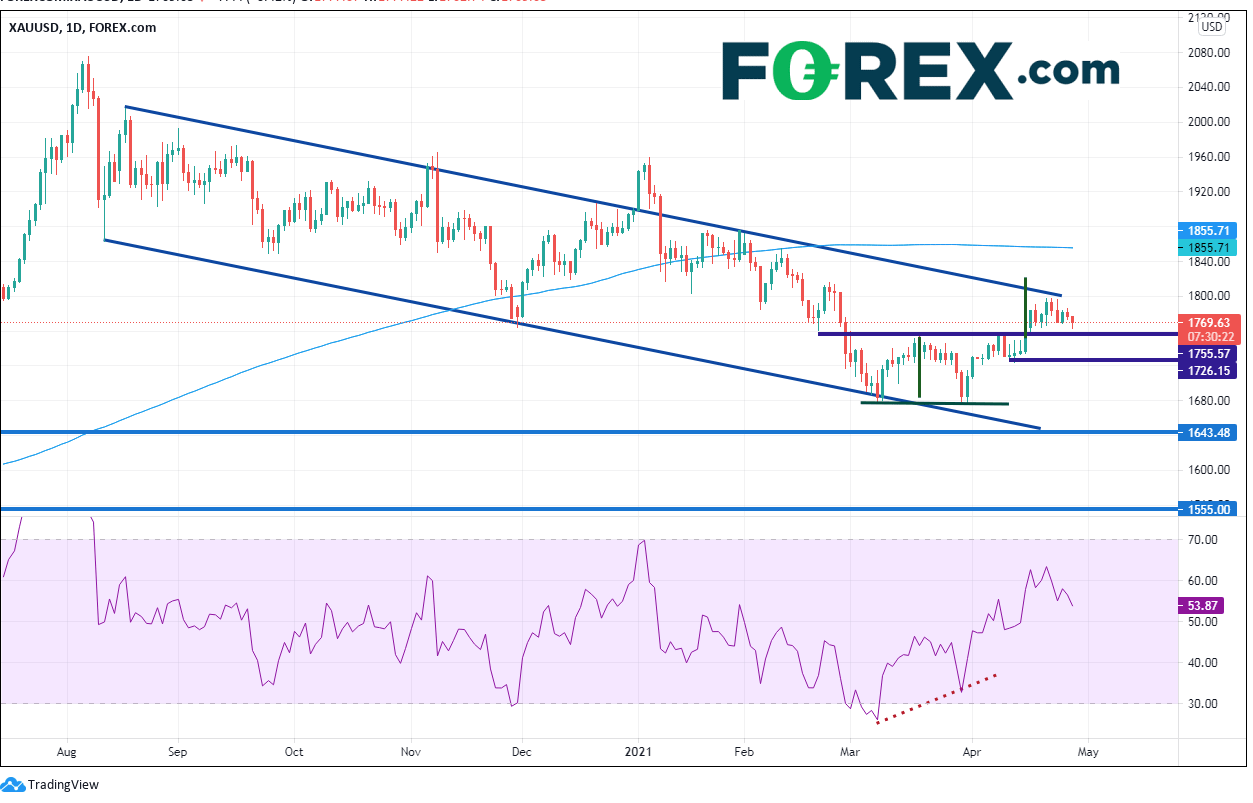Click the 1960.00 price axis label

1208,157
